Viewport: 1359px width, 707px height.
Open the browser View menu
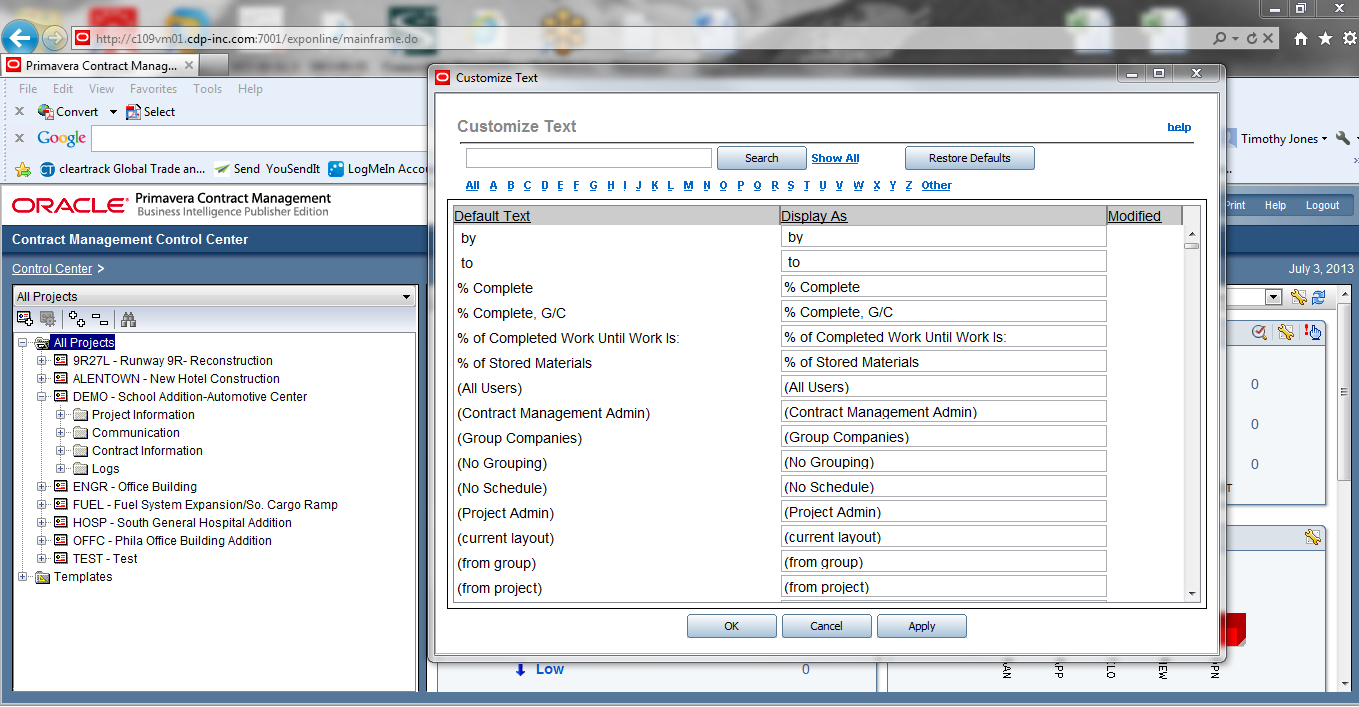click(x=101, y=89)
